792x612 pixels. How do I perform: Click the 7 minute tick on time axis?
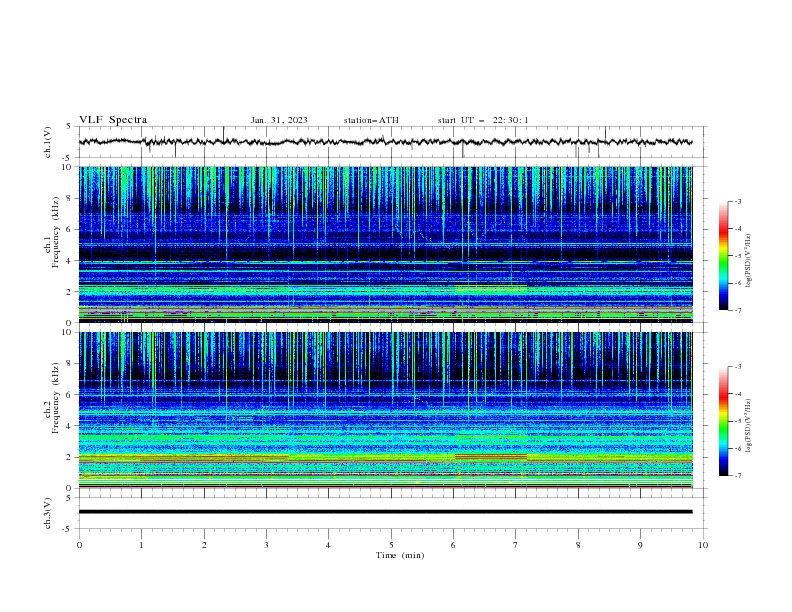516,545
